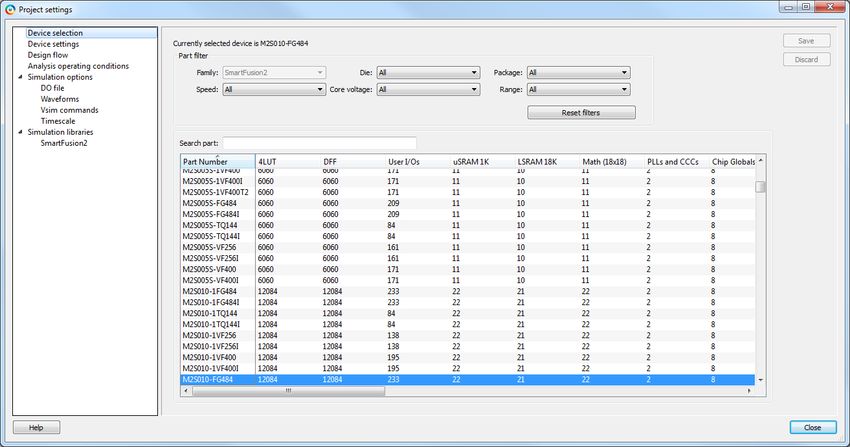The height and width of the screenshot is (447, 850).
Task: Click the table's scroll up arrow
Action: [x=761, y=160]
